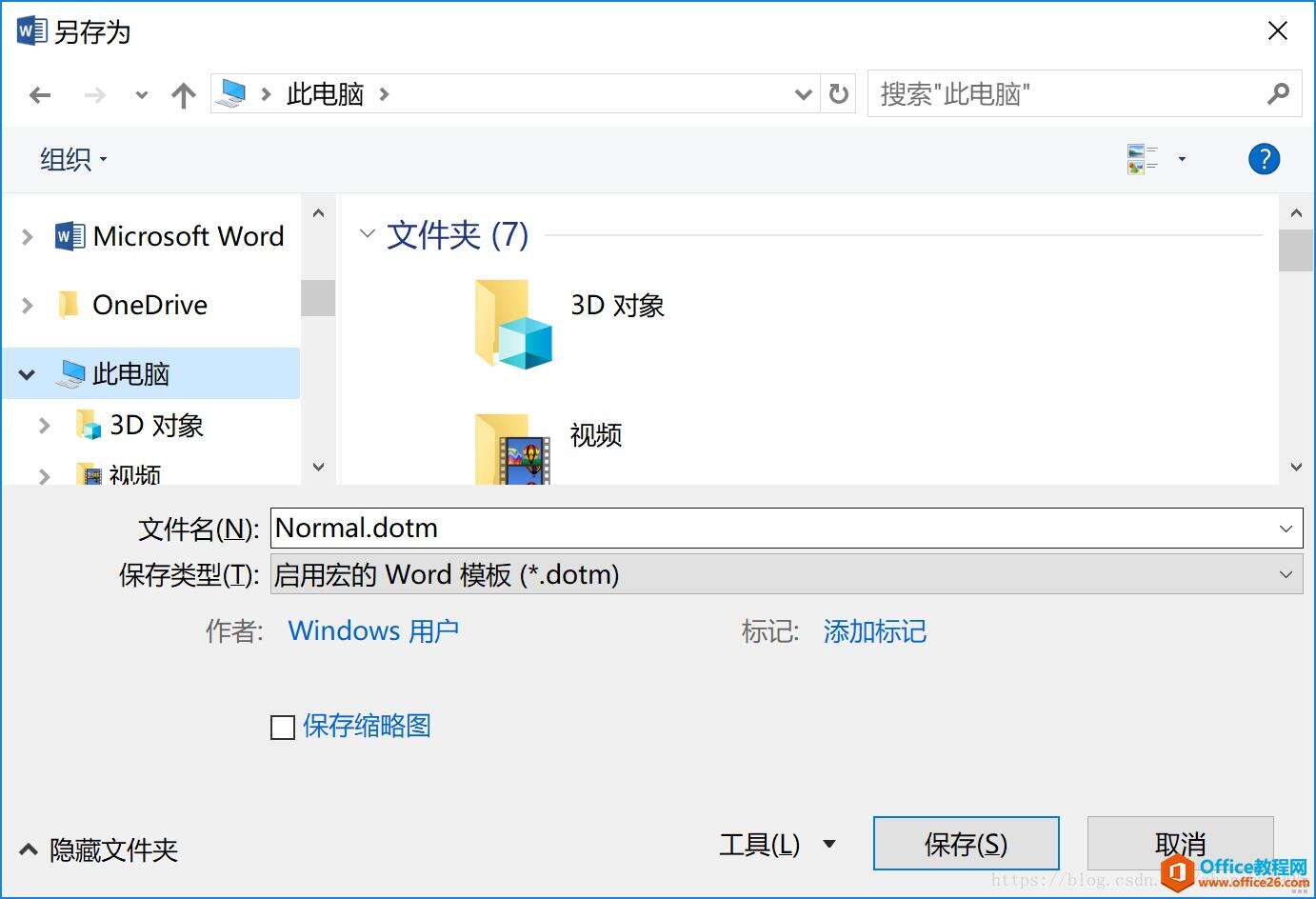Screen dimensions: 1316x899
Task: Open the 保存类型 dropdown
Action: coord(1286,574)
